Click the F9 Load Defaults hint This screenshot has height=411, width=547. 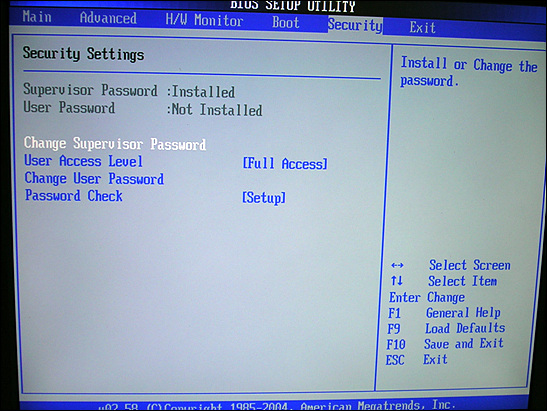point(446,328)
